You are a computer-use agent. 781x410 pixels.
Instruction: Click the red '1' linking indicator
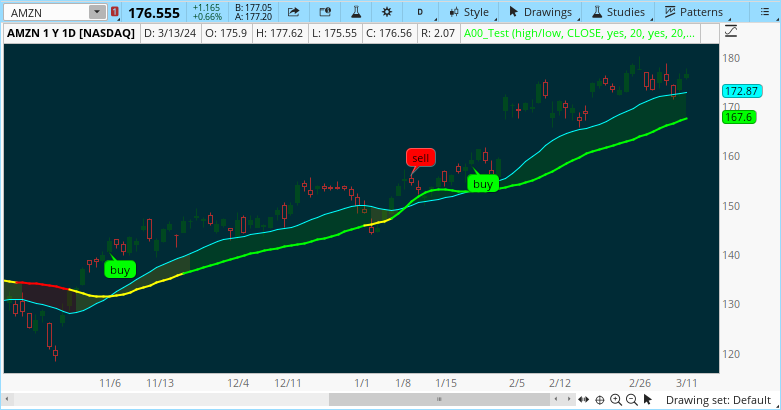click(115, 12)
